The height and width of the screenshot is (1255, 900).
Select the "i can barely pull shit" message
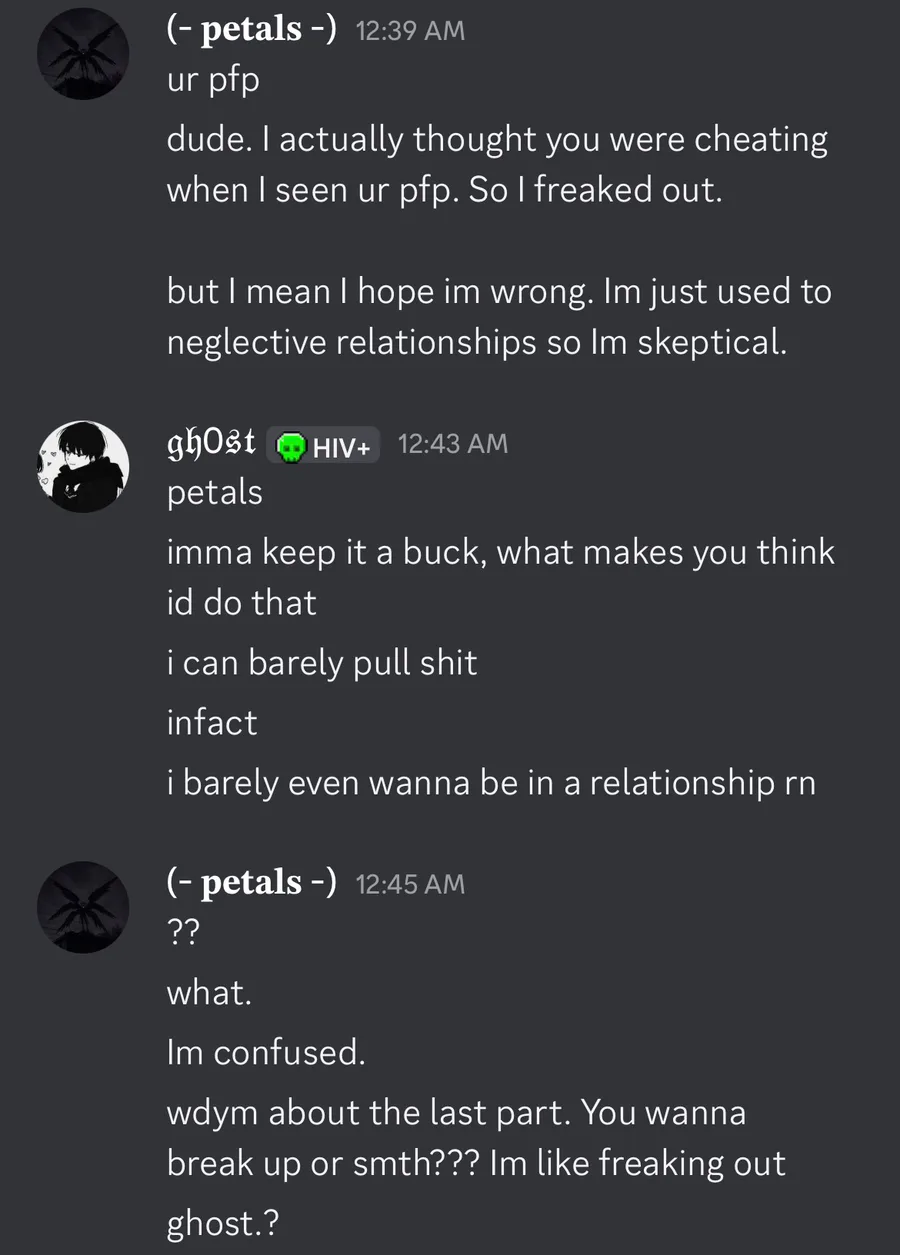(322, 662)
